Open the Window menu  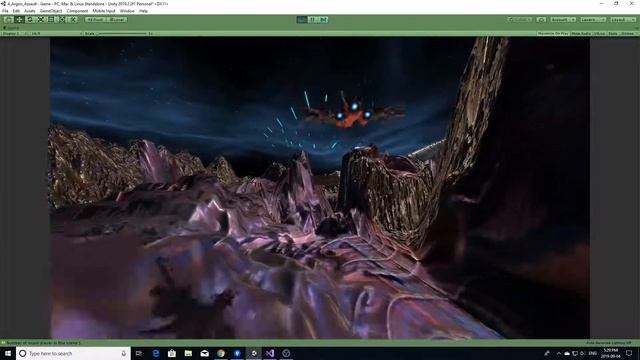[127, 11]
